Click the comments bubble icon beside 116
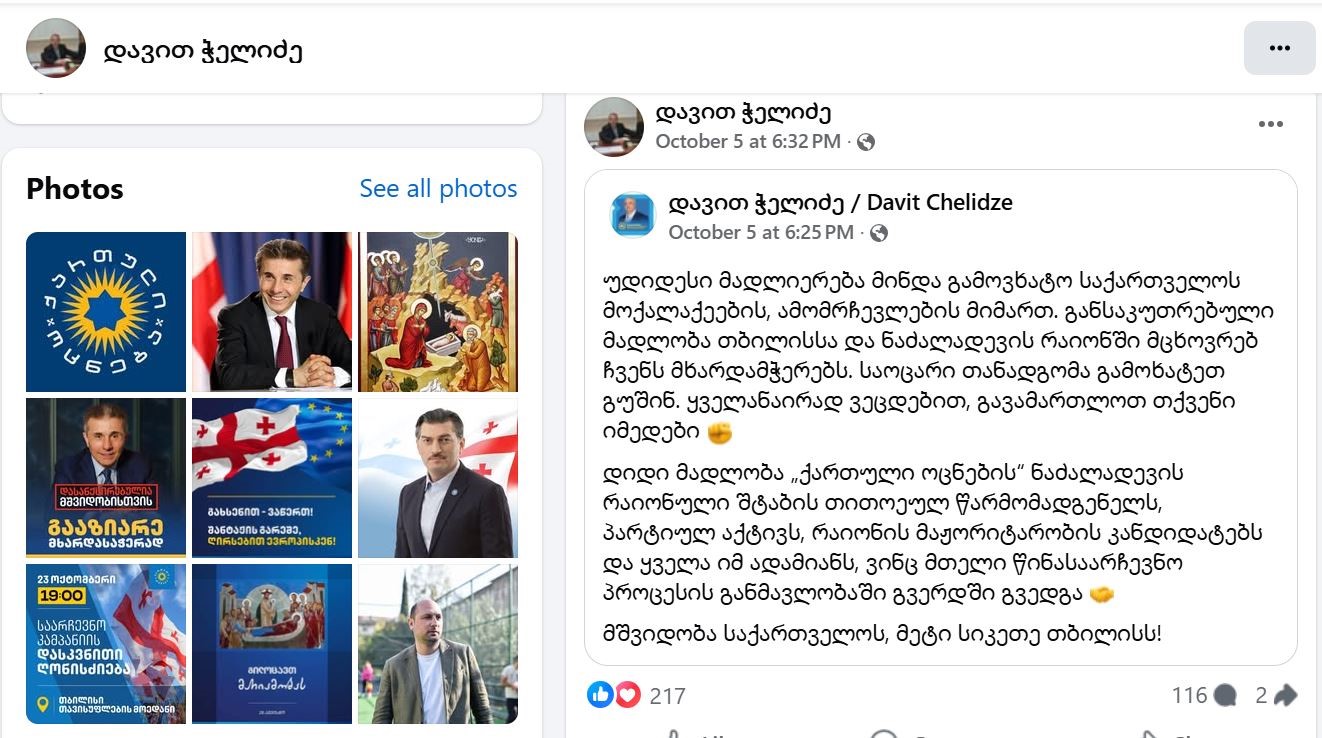This screenshot has height=738, width=1322. coord(1225,695)
